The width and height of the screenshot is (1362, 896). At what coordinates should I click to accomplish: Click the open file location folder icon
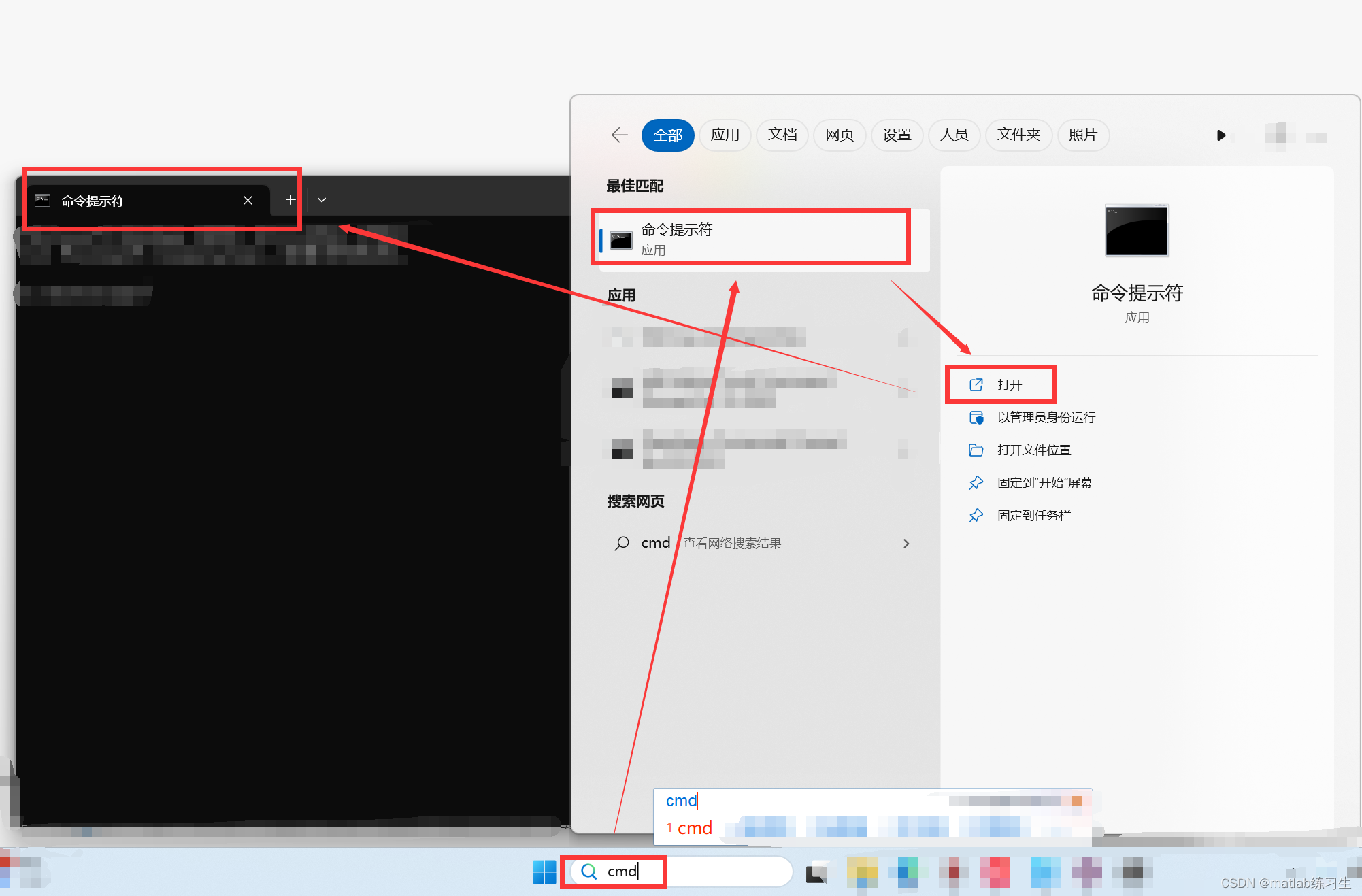pos(976,450)
